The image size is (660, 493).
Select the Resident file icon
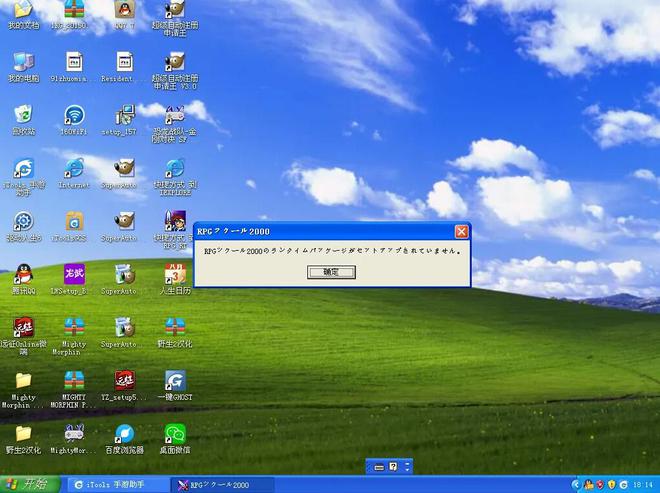tap(120, 67)
